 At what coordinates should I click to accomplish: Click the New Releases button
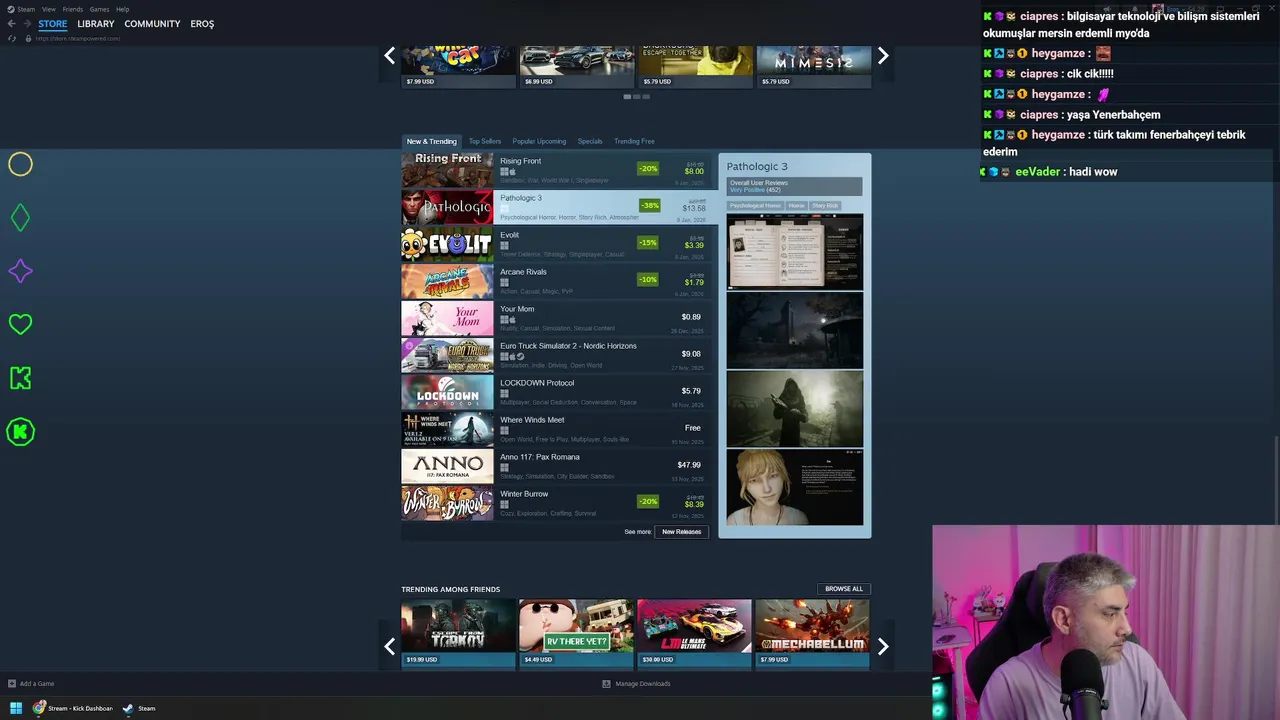681,532
